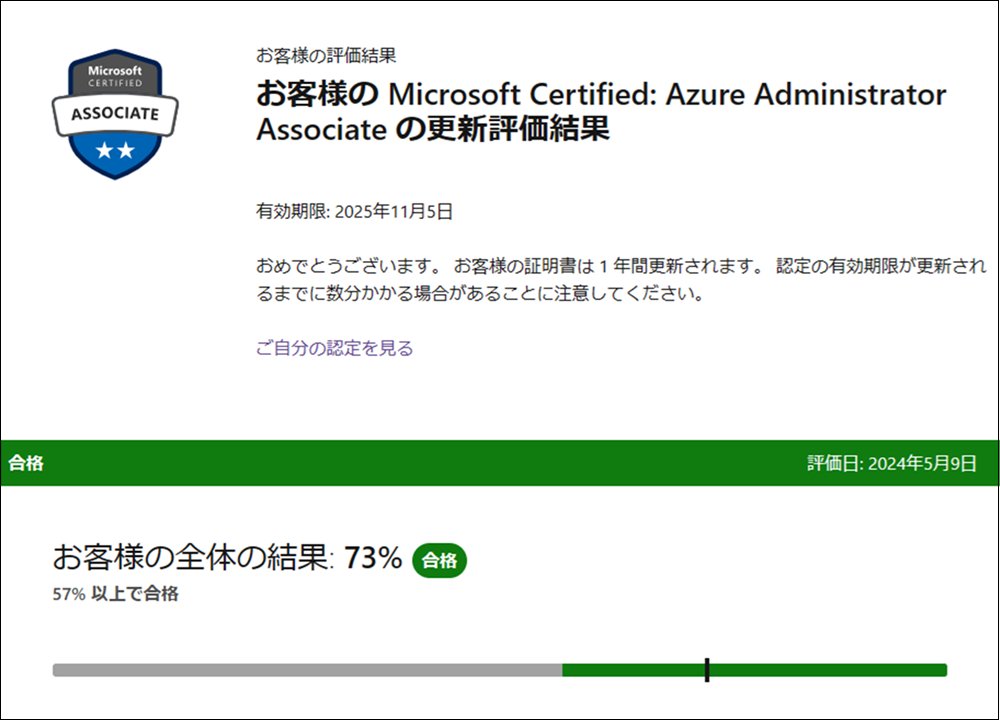1000x720 pixels.
Task: Click the gray portion of the score bar
Action: (307, 670)
